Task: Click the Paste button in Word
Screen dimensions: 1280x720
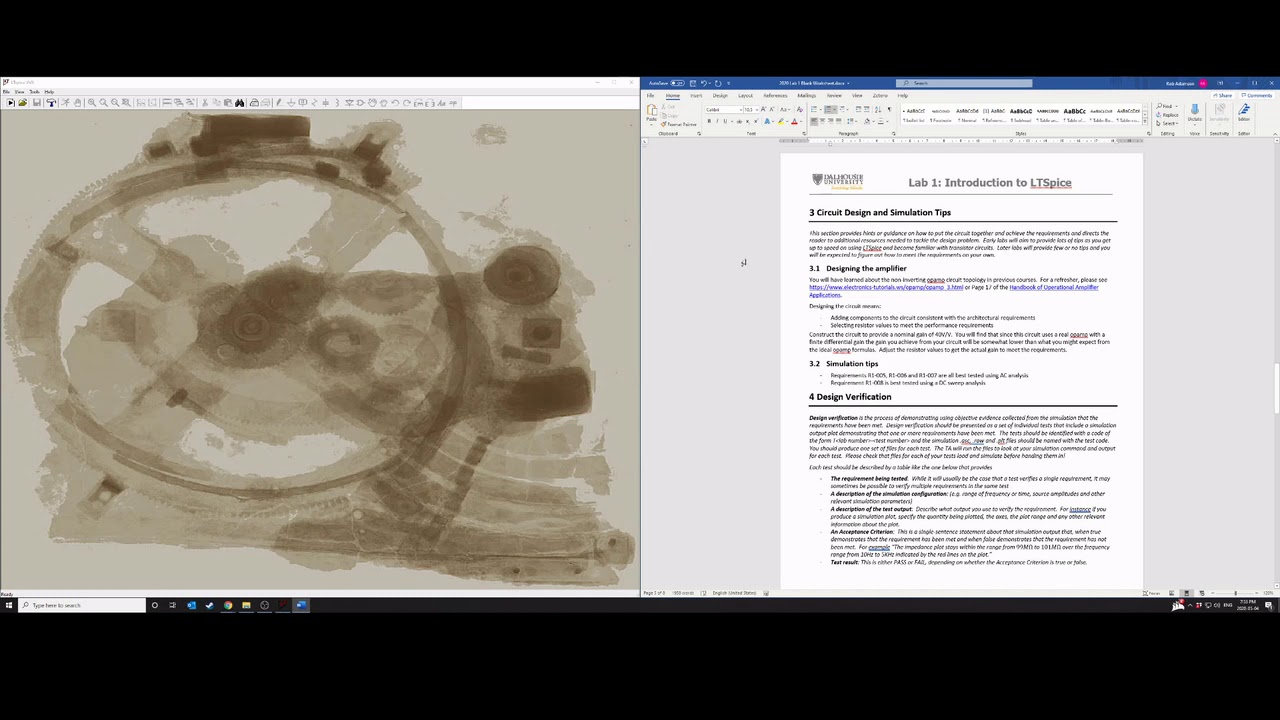Action: tap(652, 113)
